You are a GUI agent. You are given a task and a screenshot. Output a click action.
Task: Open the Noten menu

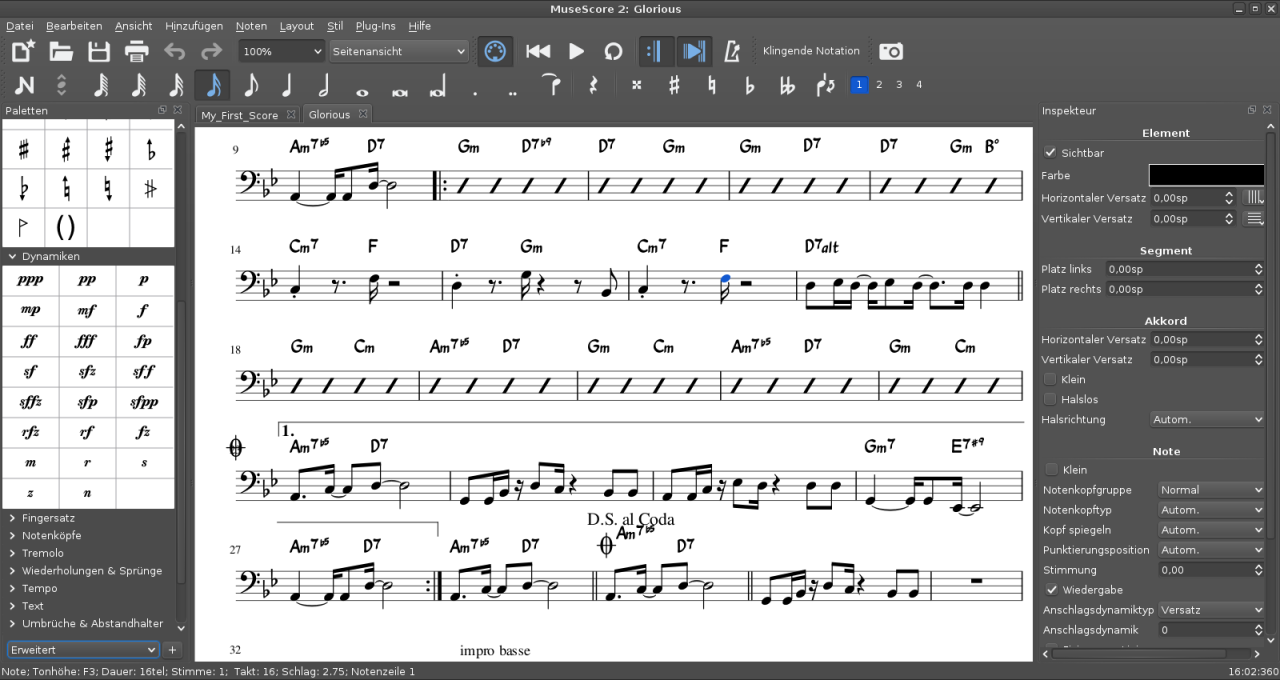(x=251, y=26)
